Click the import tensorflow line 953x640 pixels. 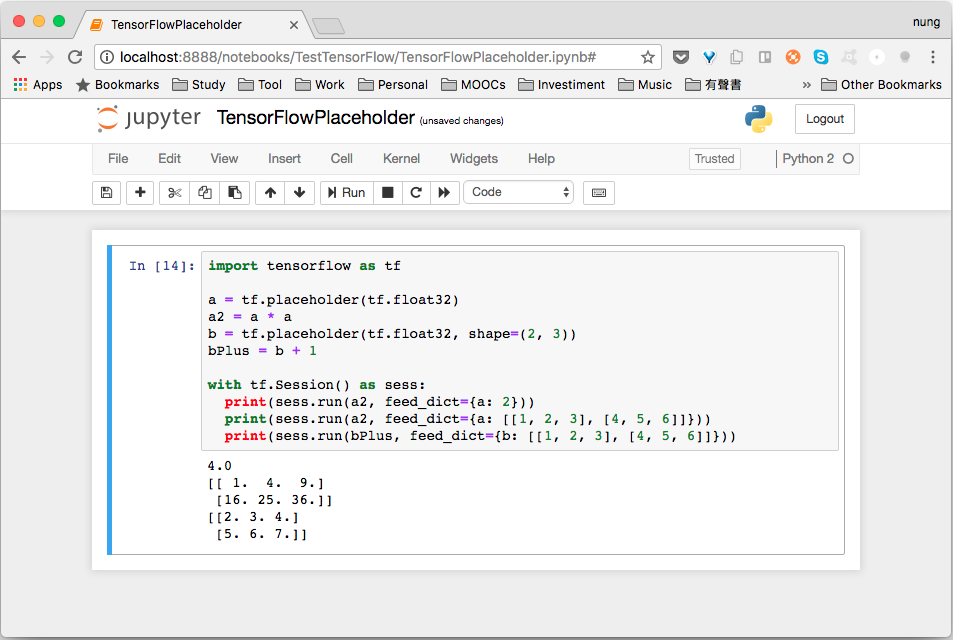[304, 266]
